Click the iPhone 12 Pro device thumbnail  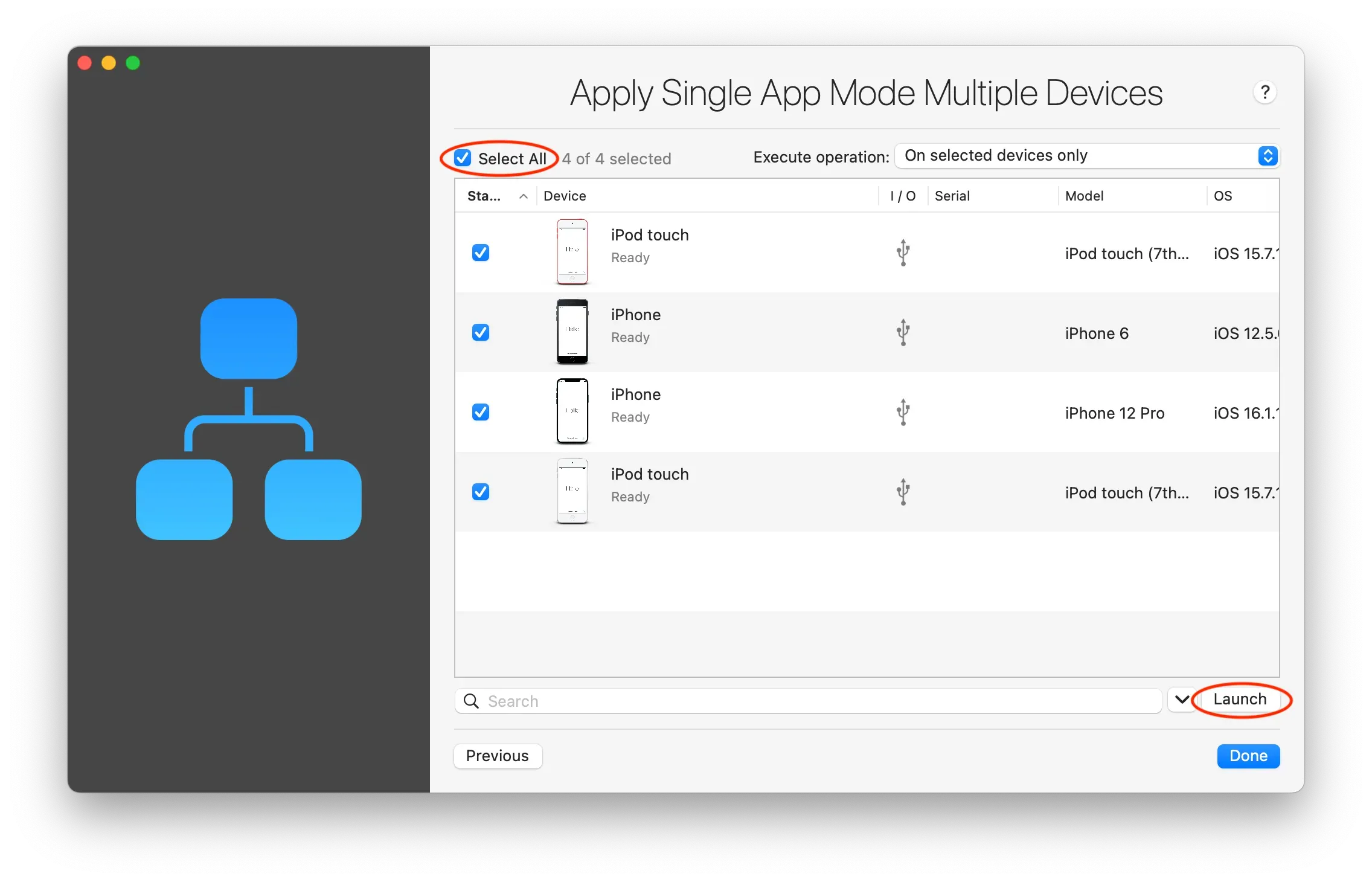click(572, 411)
